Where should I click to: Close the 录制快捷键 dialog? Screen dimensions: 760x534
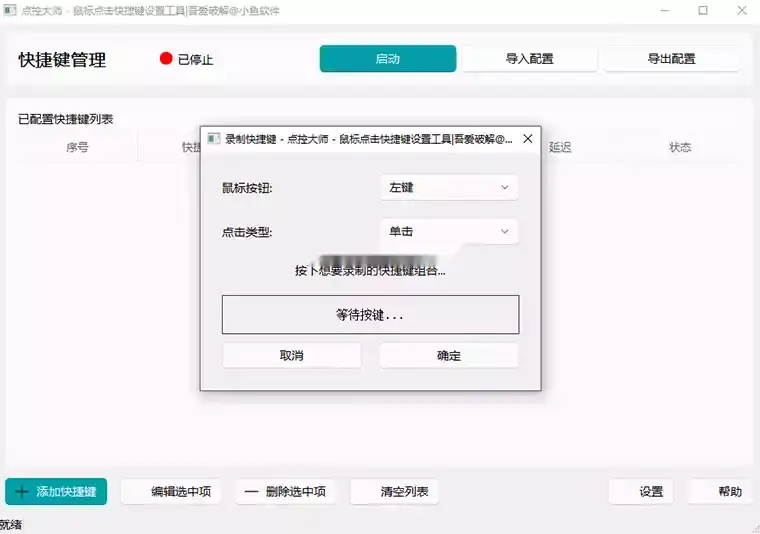point(527,139)
